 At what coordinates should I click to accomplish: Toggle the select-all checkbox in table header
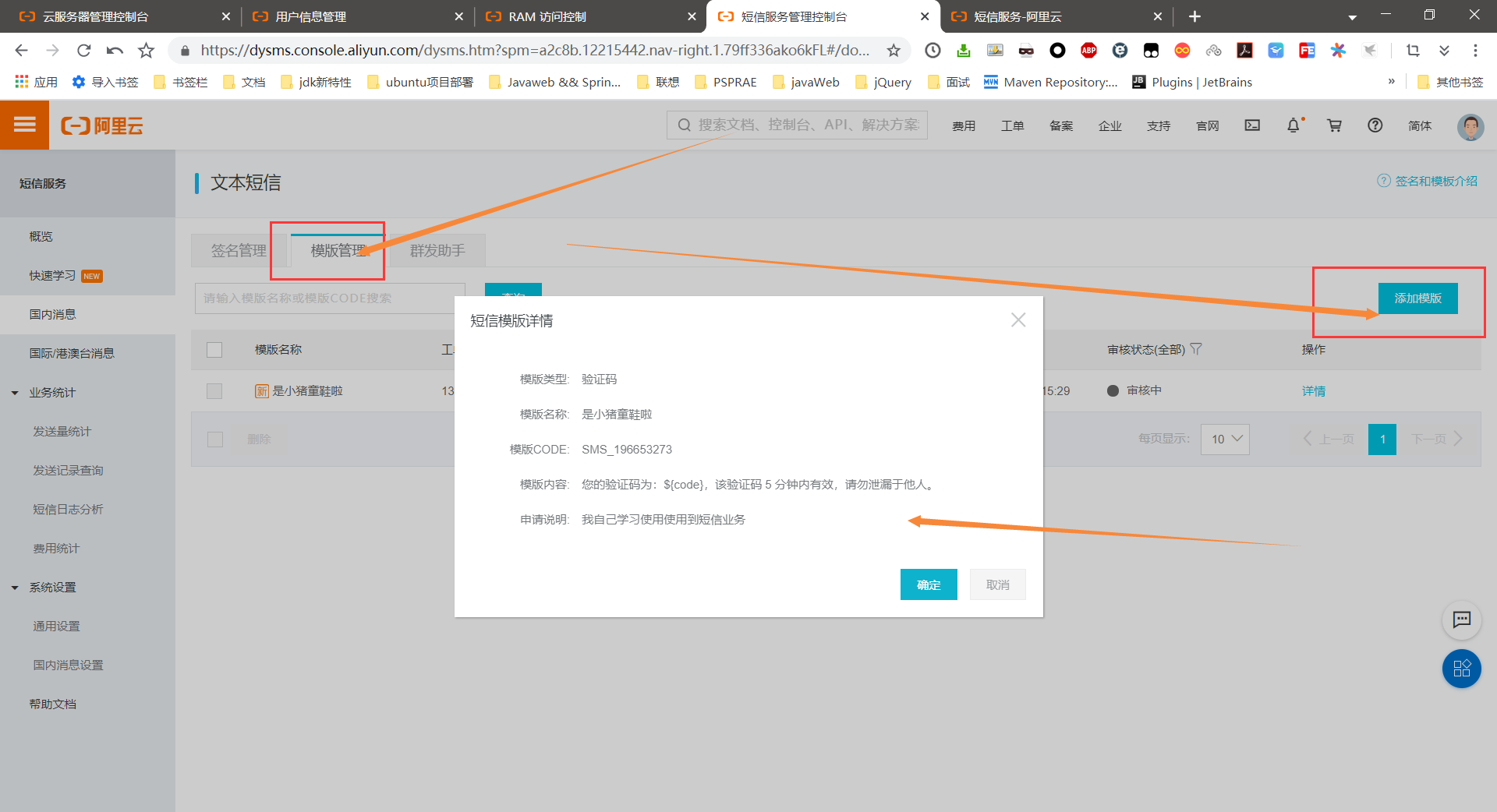[214, 350]
